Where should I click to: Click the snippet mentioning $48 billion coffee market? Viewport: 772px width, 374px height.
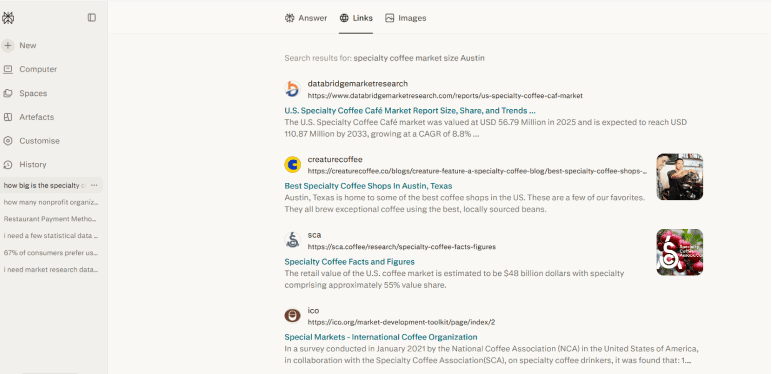[454, 279]
